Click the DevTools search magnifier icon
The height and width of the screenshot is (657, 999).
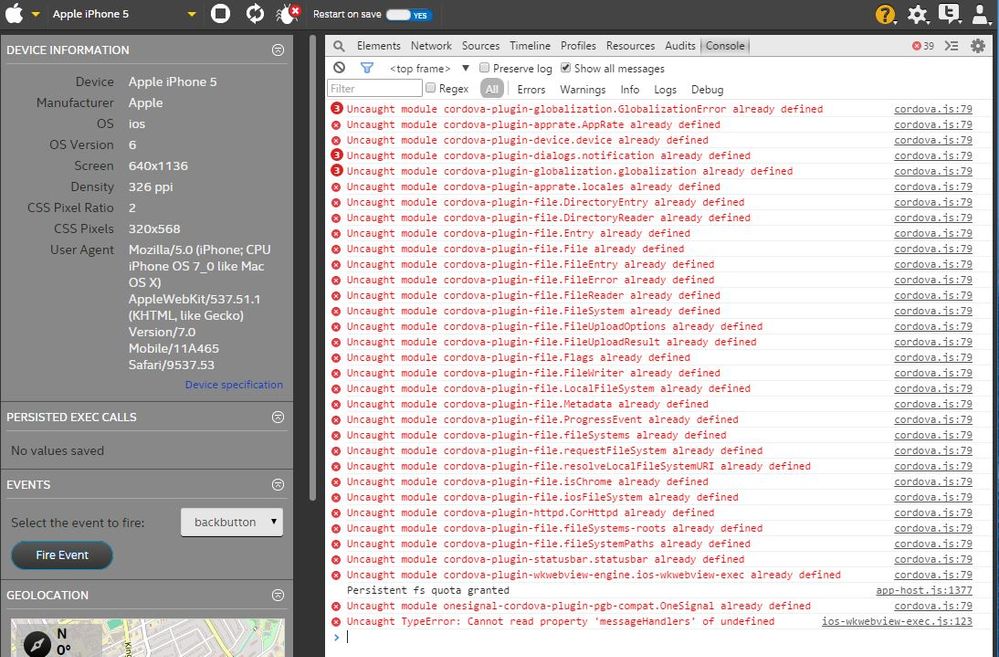pos(340,46)
